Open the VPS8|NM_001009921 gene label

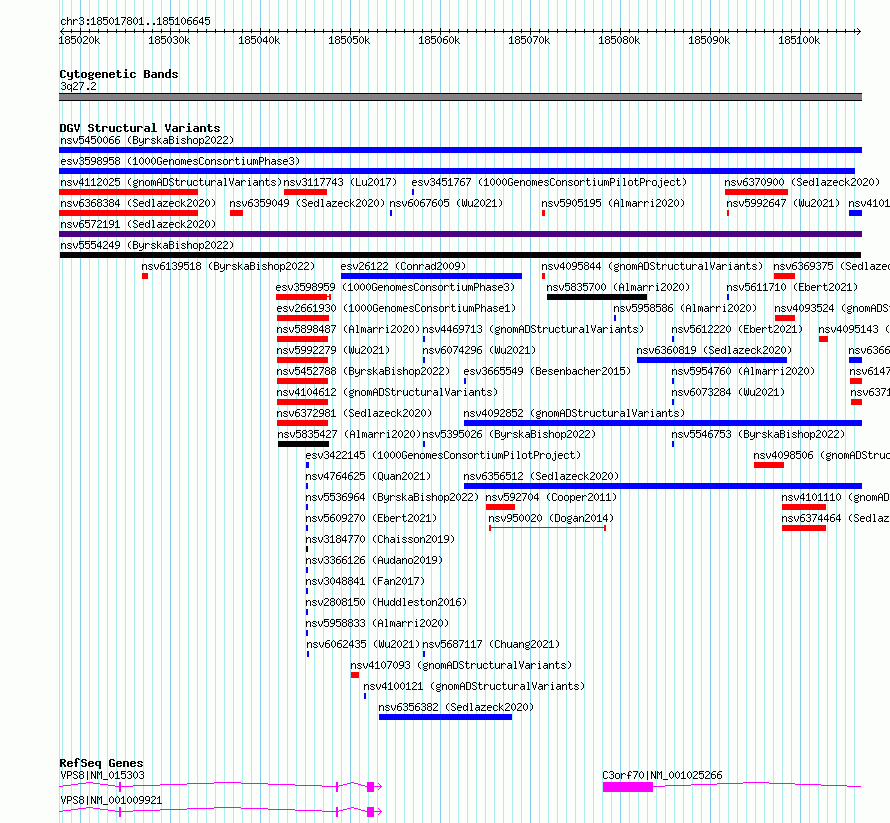point(111,800)
